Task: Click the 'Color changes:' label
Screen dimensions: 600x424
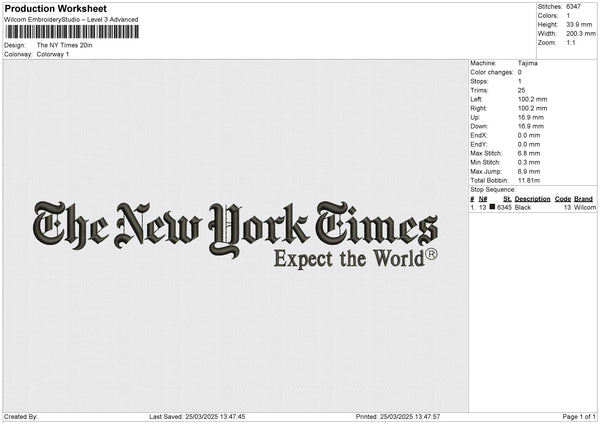Action: (x=492, y=72)
